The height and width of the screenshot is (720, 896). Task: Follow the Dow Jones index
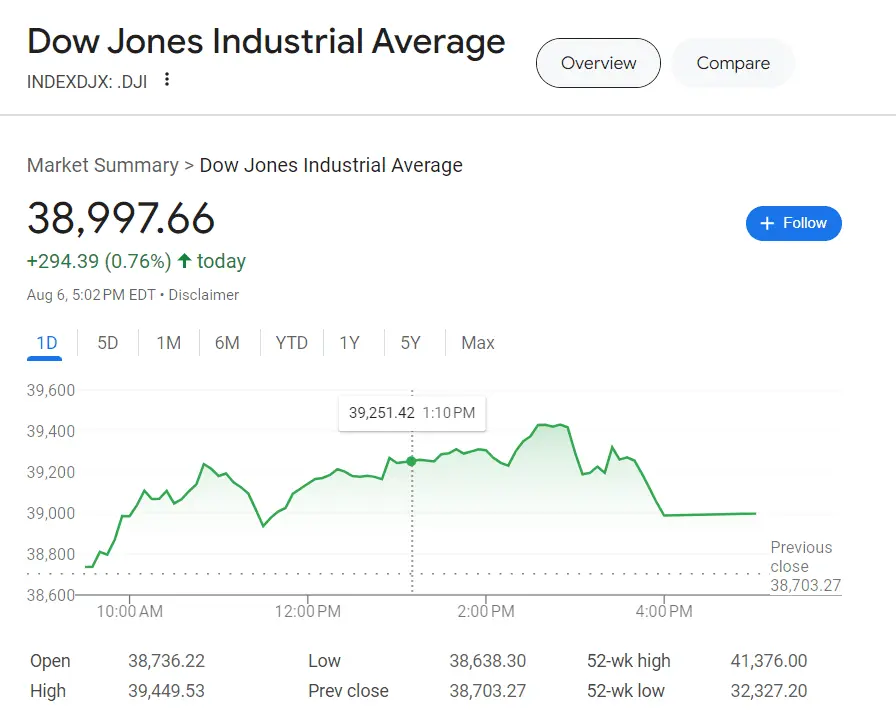pyautogui.click(x=794, y=223)
